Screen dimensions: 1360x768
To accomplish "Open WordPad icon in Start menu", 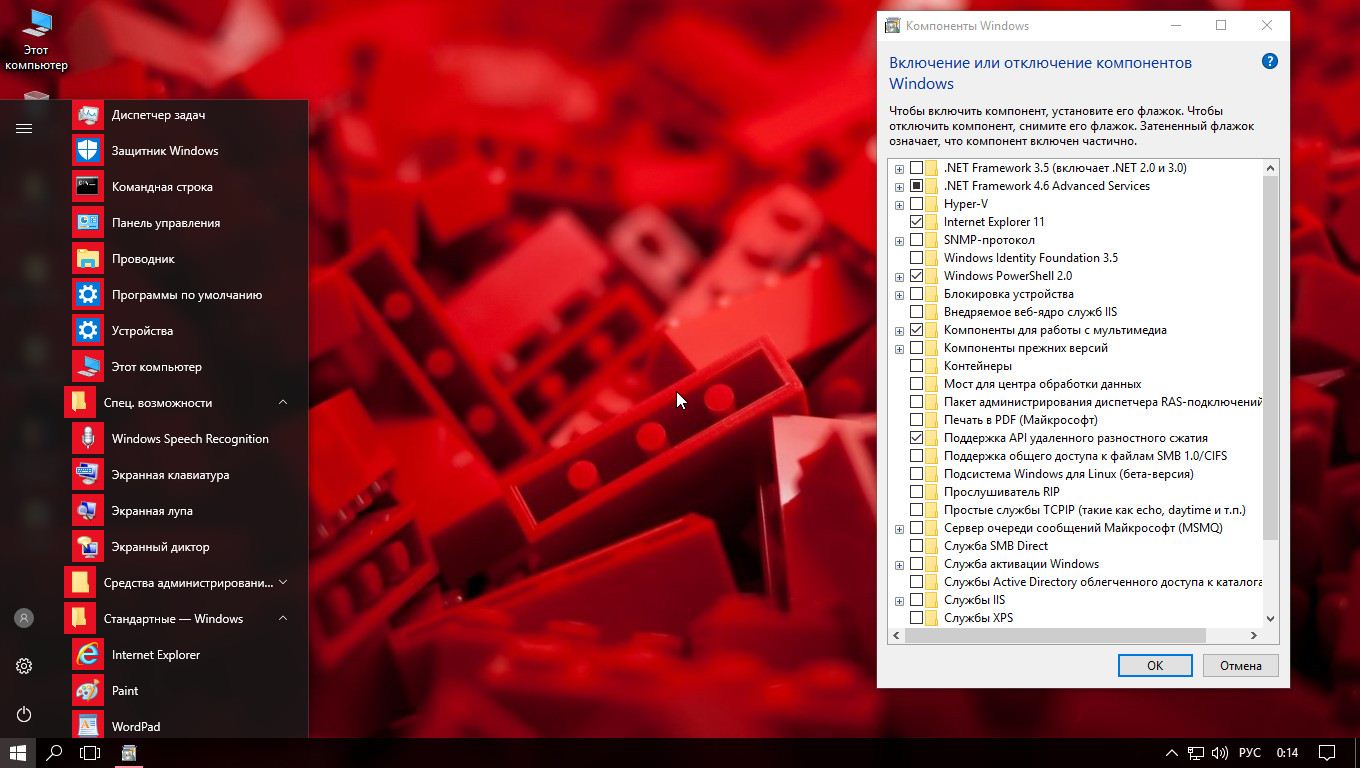I will point(88,727).
